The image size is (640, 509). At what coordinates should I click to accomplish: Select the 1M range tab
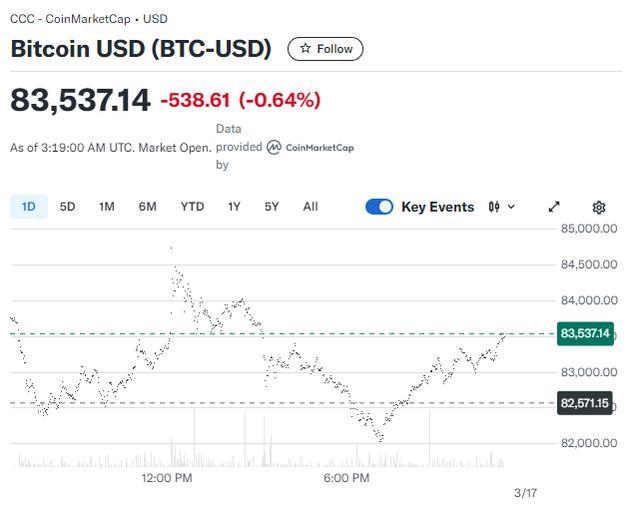pos(107,207)
